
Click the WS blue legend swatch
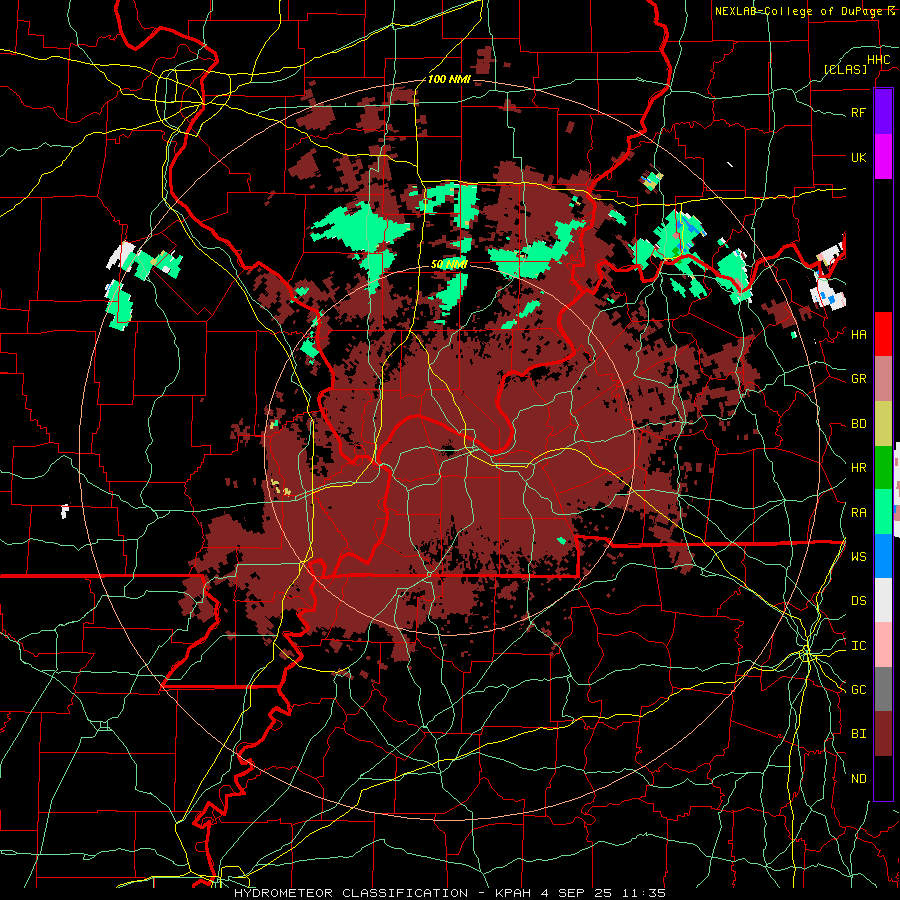tap(883, 556)
